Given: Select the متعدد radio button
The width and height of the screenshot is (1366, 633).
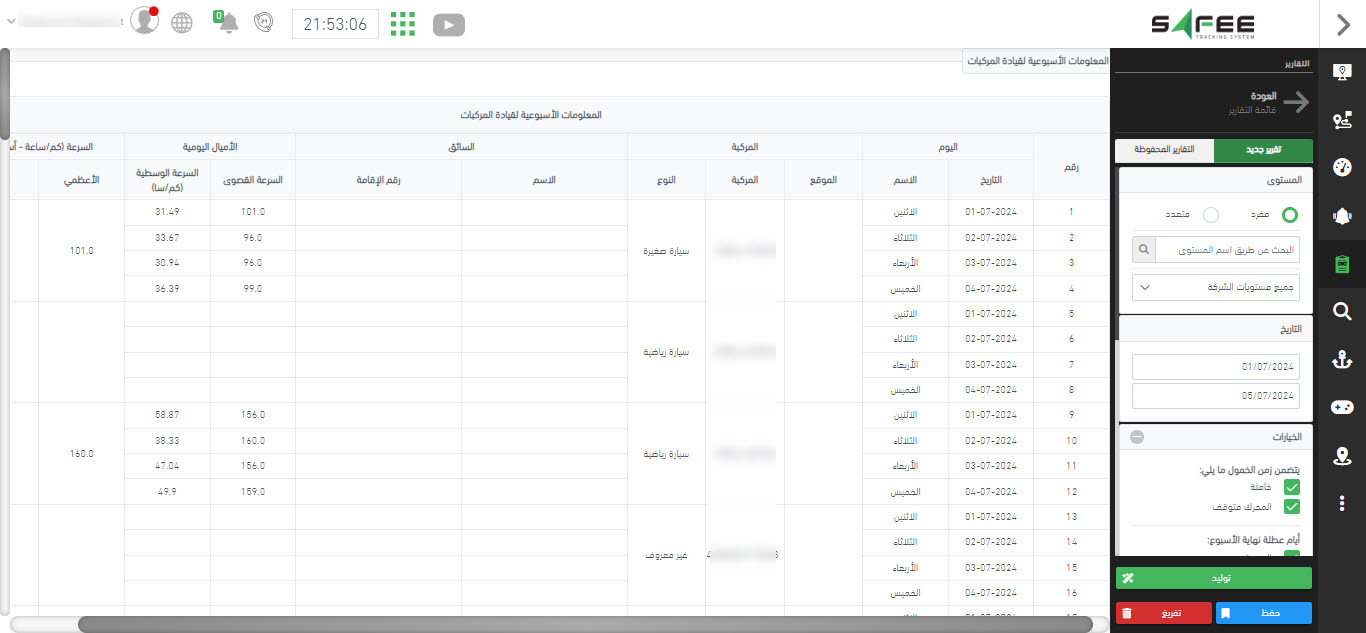Looking at the screenshot, I should (x=1211, y=214).
